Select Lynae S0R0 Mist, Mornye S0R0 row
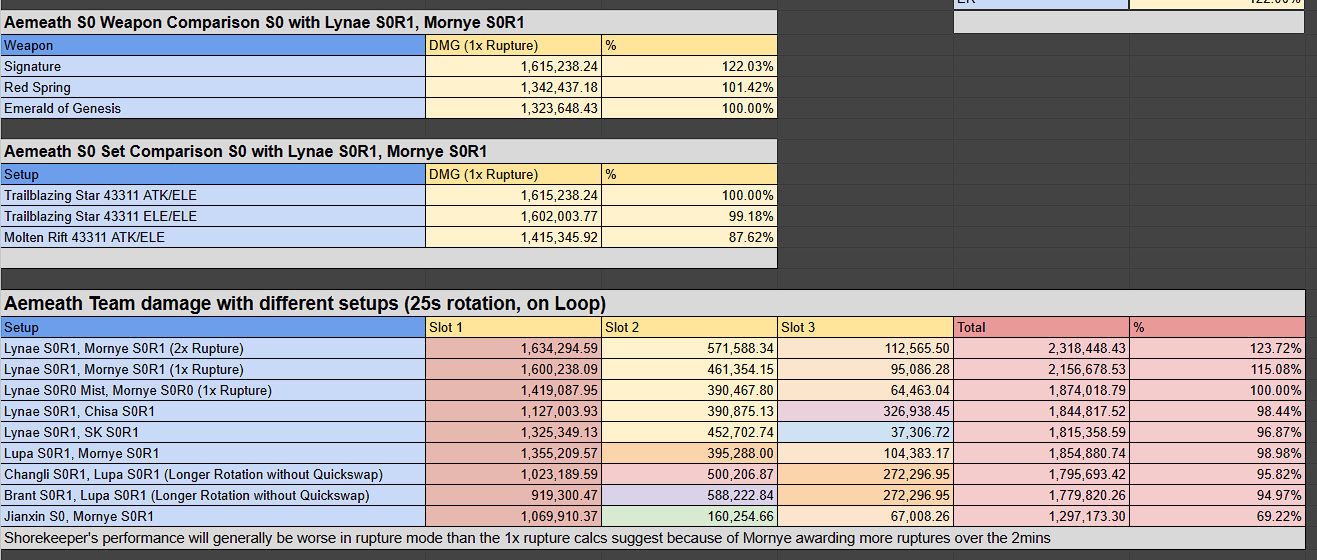 pos(213,390)
